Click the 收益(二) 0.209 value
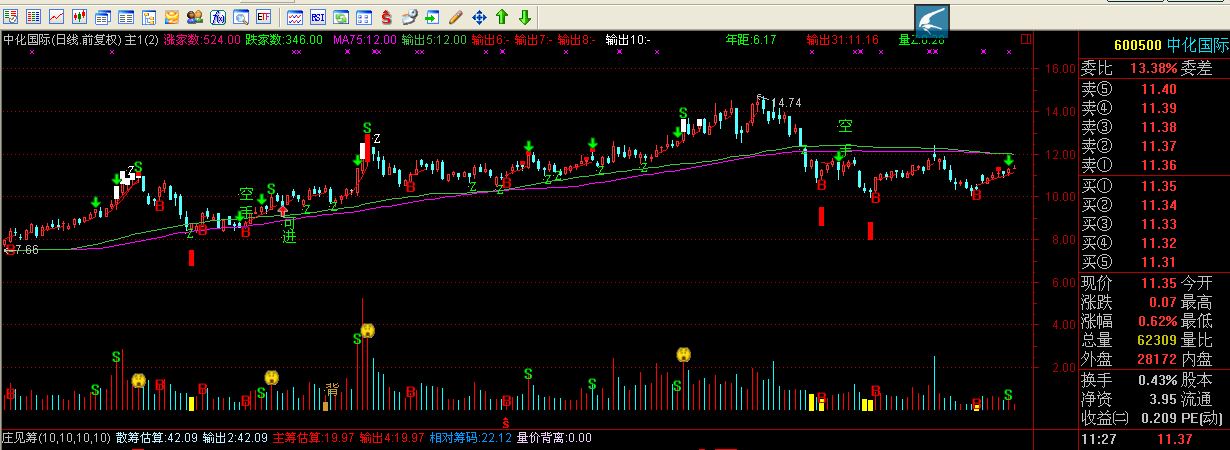 click(1160, 418)
